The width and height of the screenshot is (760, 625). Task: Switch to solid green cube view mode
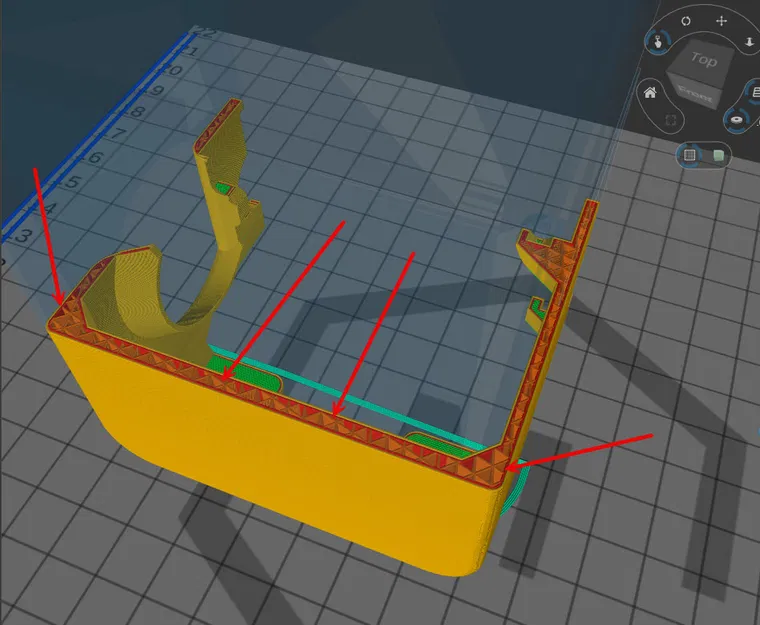coord(718,155)
